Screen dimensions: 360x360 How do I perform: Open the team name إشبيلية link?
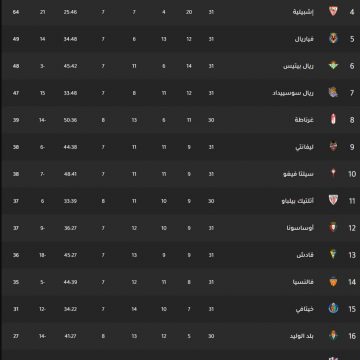(303, 12)
